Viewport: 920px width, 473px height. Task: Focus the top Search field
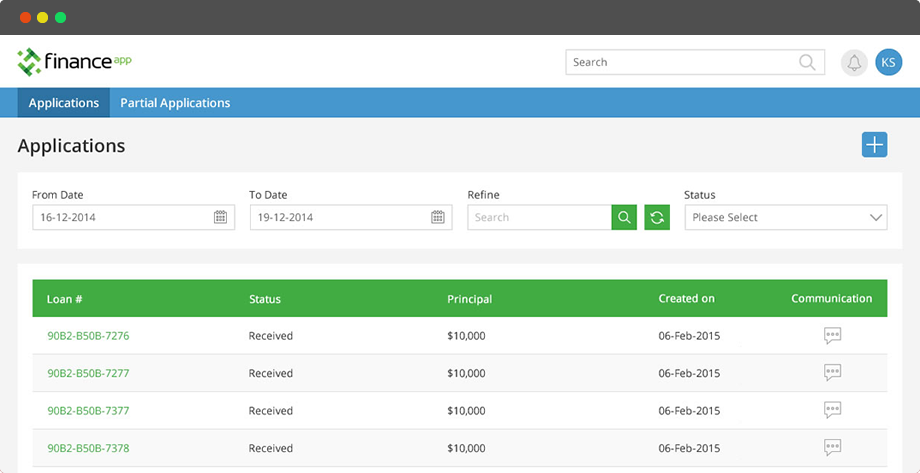695,62
